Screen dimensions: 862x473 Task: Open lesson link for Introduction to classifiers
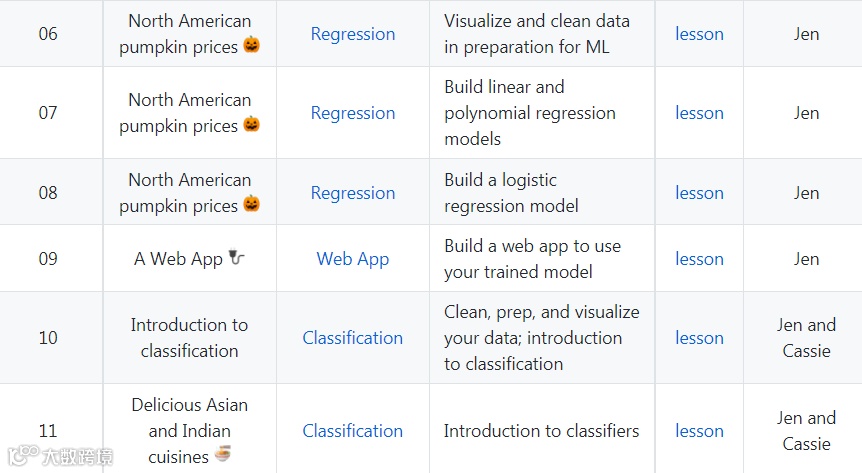tap(699, 431)
